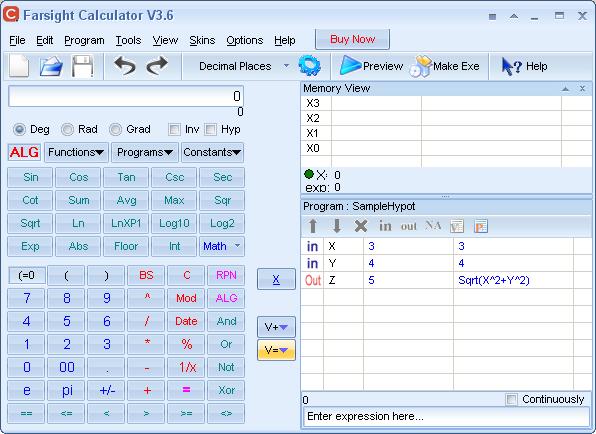596x434 pixels.
Task: Click the Help cursor question icon
Action: (x=511, y=67)
